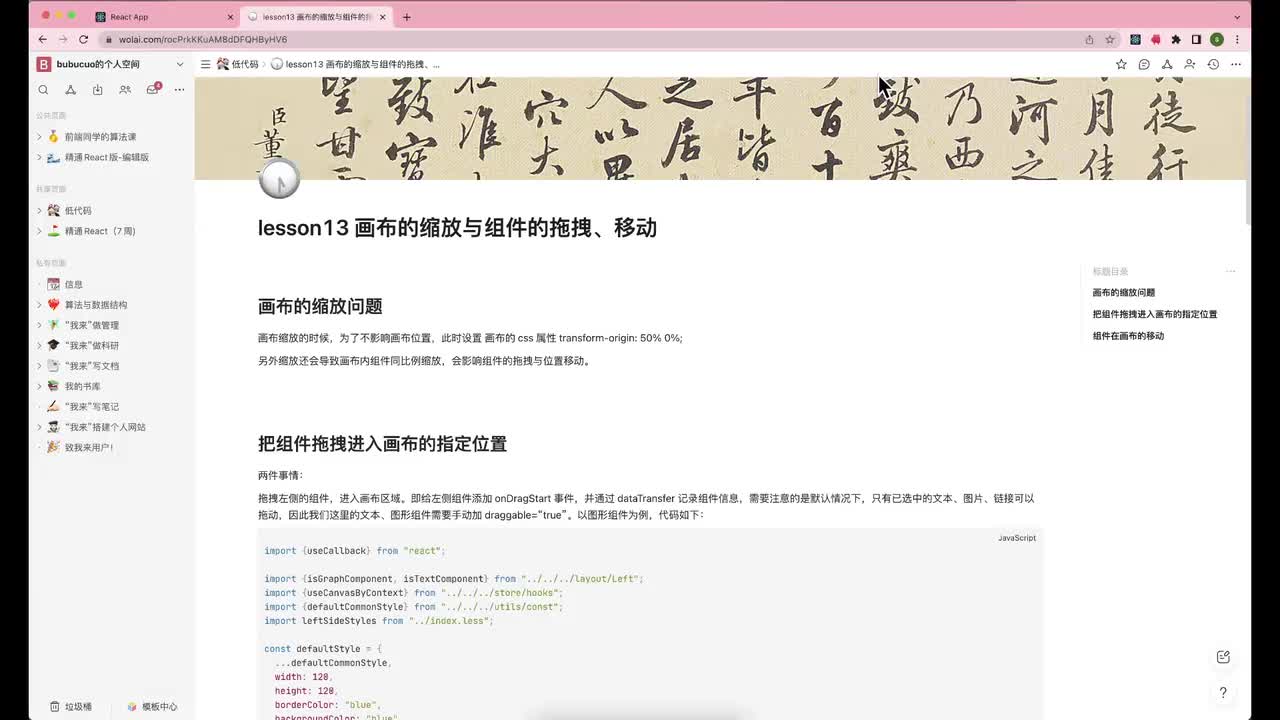Open the page comments icon
The image size is (1280, 720).
tap(1144, 64)
